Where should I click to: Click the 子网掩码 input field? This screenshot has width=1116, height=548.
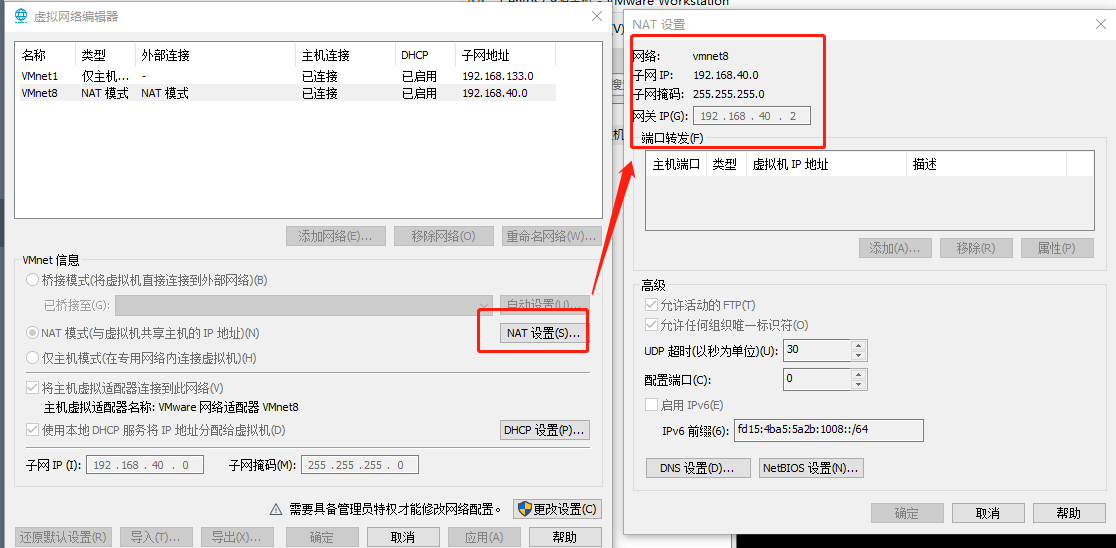point(359,465)
